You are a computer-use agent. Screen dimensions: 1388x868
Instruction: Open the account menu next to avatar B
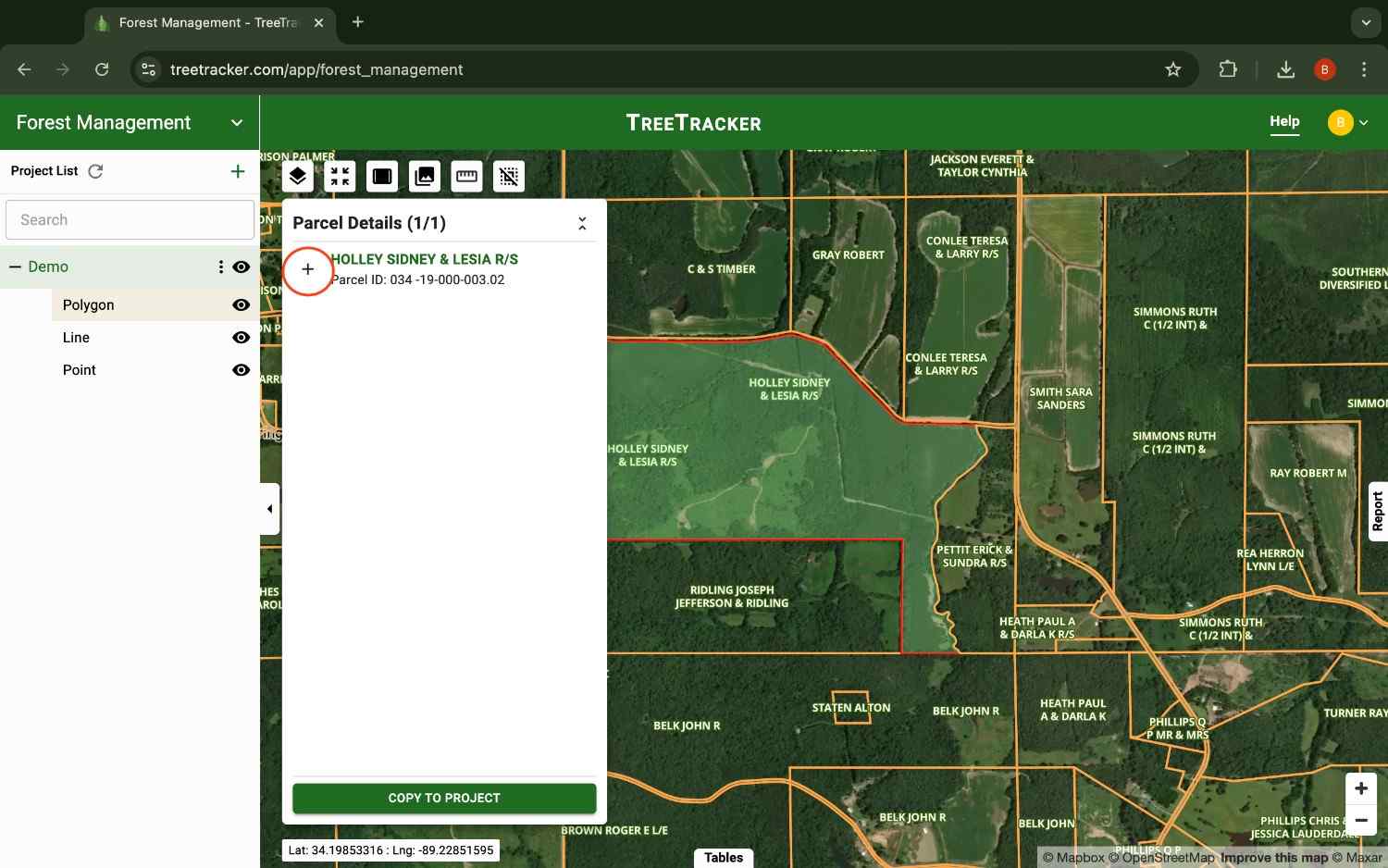[x=1364, y=121]
